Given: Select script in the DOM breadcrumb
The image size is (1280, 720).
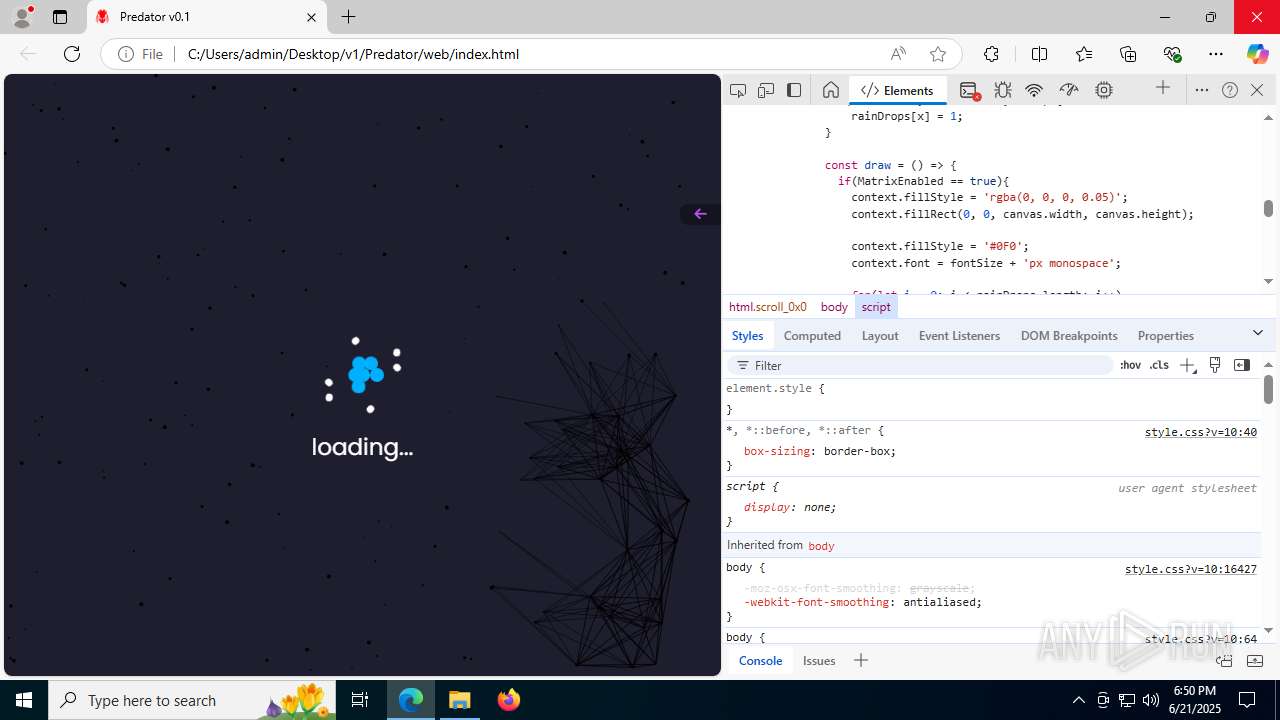Looking at the screenshot, I should 876,307.
